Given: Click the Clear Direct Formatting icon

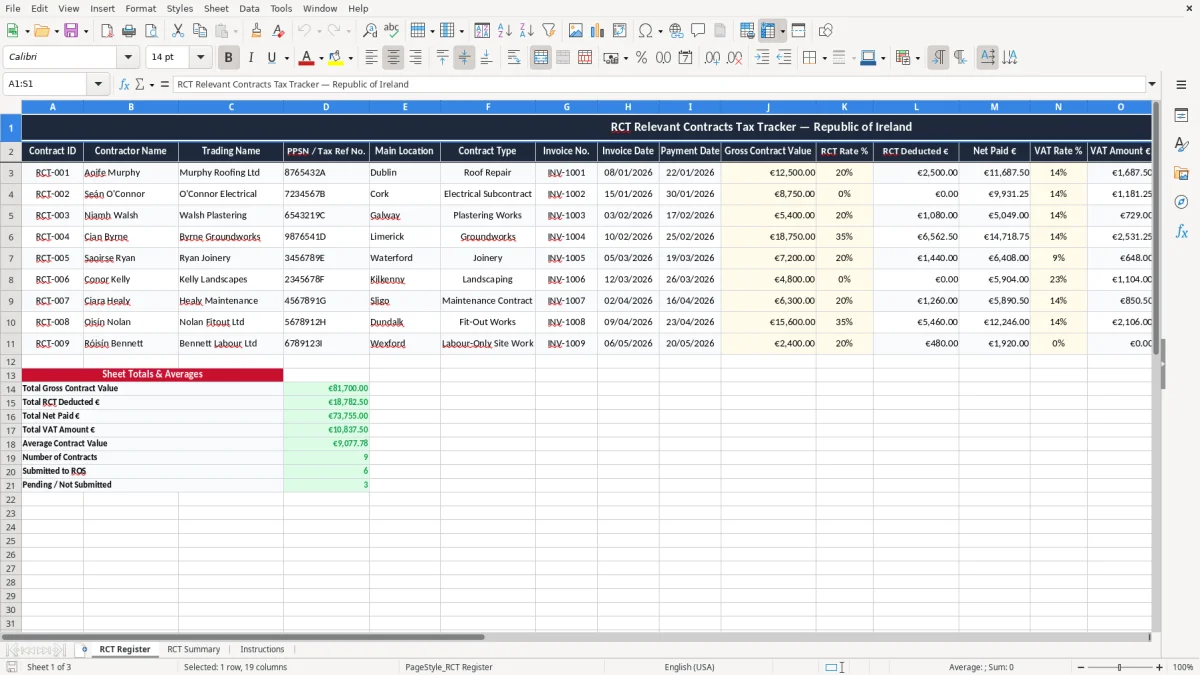Looking at the screenshot, I should pyautogui.click(x=278, y=31).
